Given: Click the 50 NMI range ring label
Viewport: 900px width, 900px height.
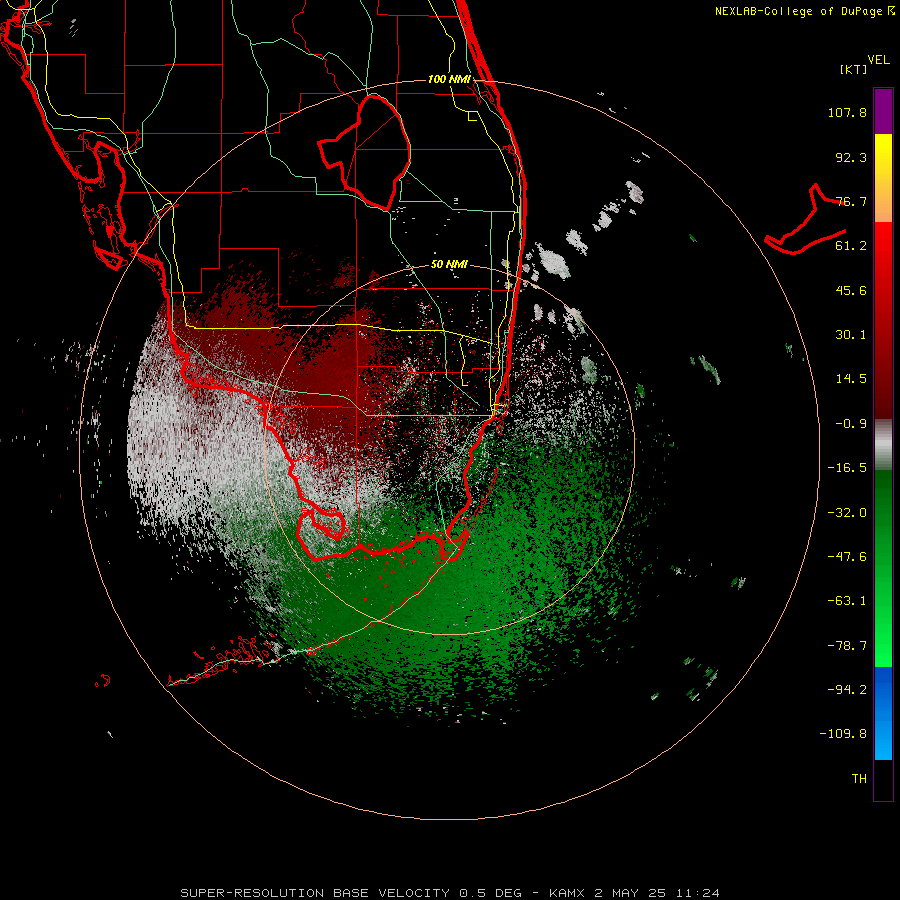Looking at the screenshot, I should [449, 265].
